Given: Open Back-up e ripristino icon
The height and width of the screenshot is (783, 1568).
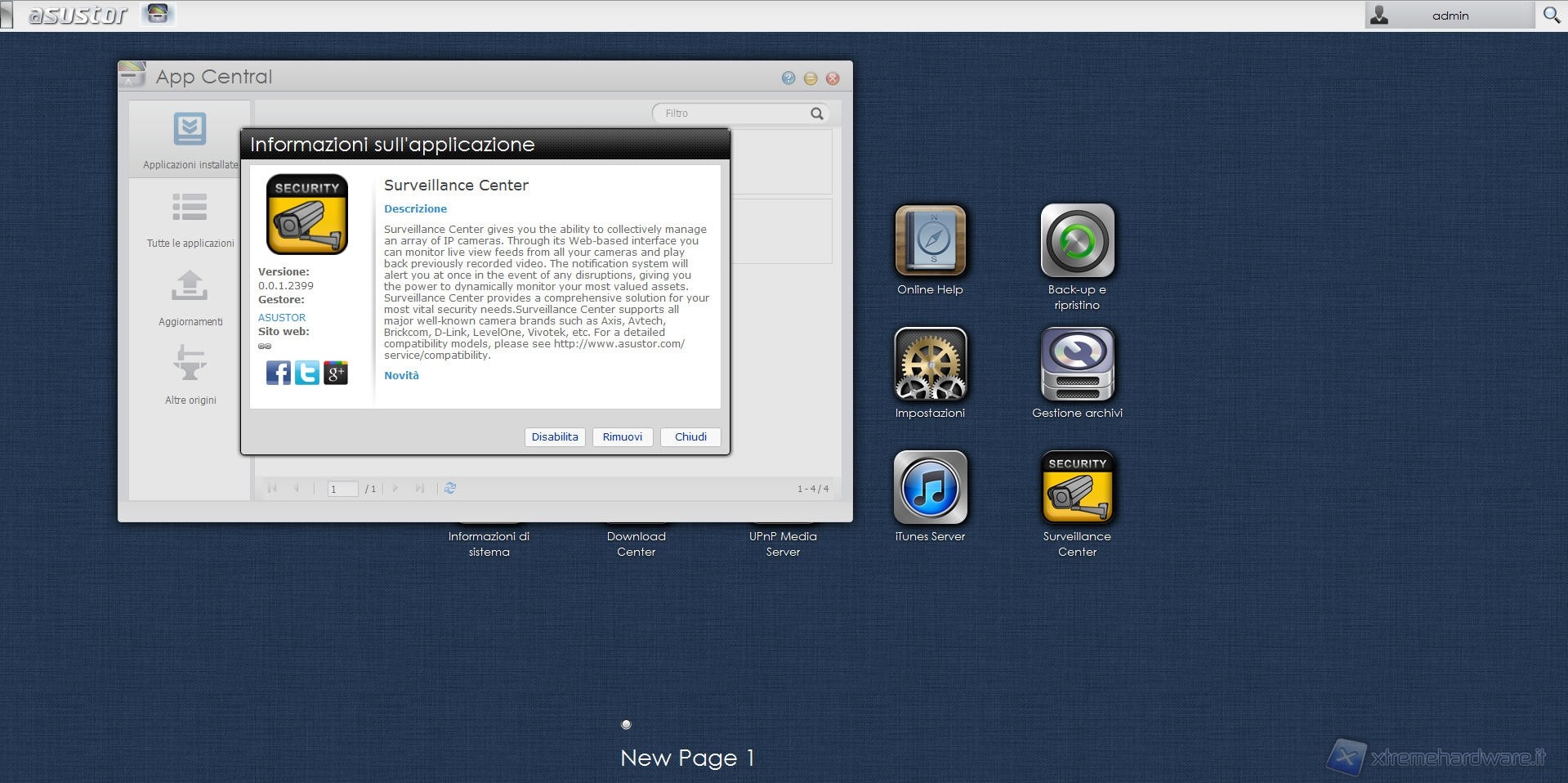Looking at the screenshot, I should click(1077, 241).
